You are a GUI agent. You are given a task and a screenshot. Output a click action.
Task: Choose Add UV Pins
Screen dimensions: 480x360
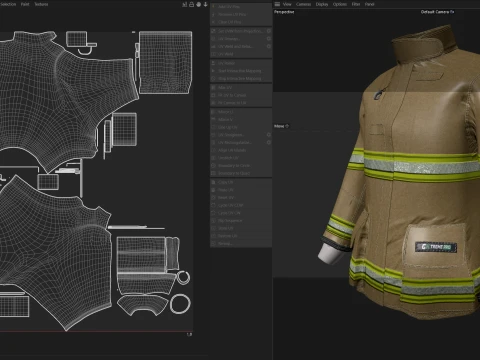pyautogui.click(x=241, y=7)
